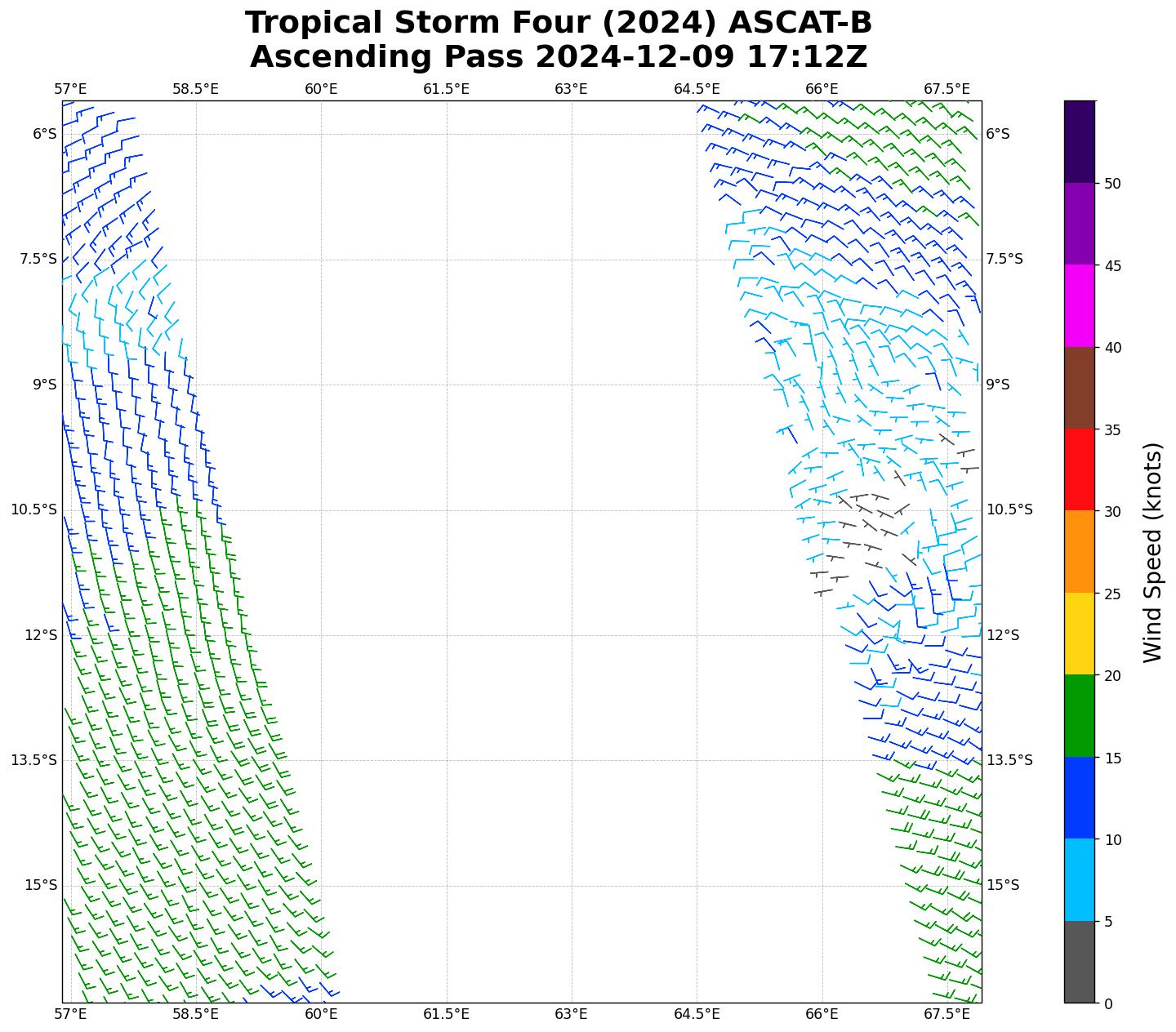Image resolution: width=1176 pixels, height=1032 pixels.
Task: Click the red 30-35 knots colorbar segment
Action: [x=1079, y=469]
